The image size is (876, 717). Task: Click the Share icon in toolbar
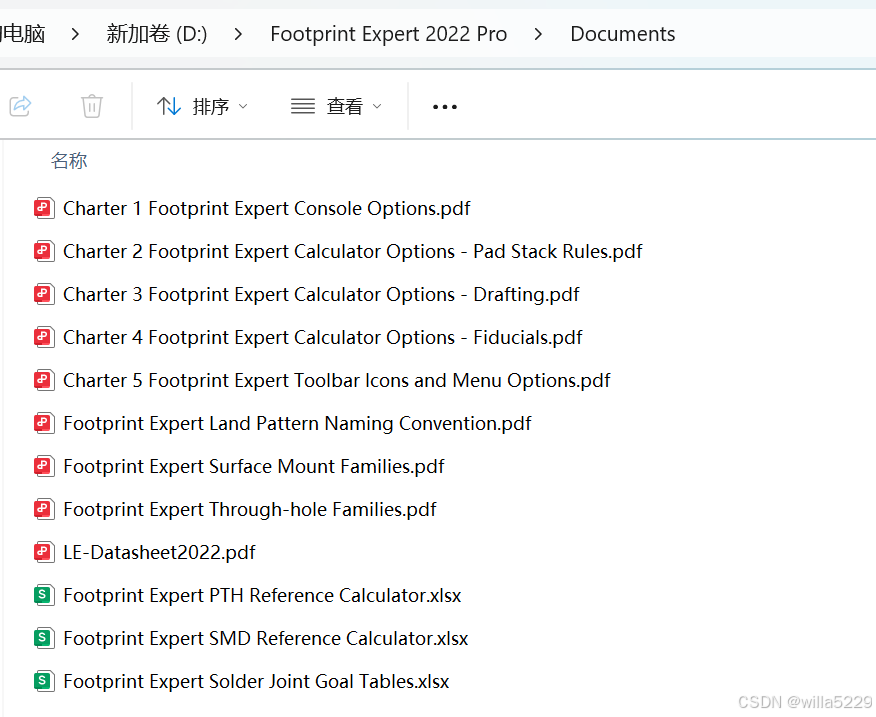tap(21, 106)
